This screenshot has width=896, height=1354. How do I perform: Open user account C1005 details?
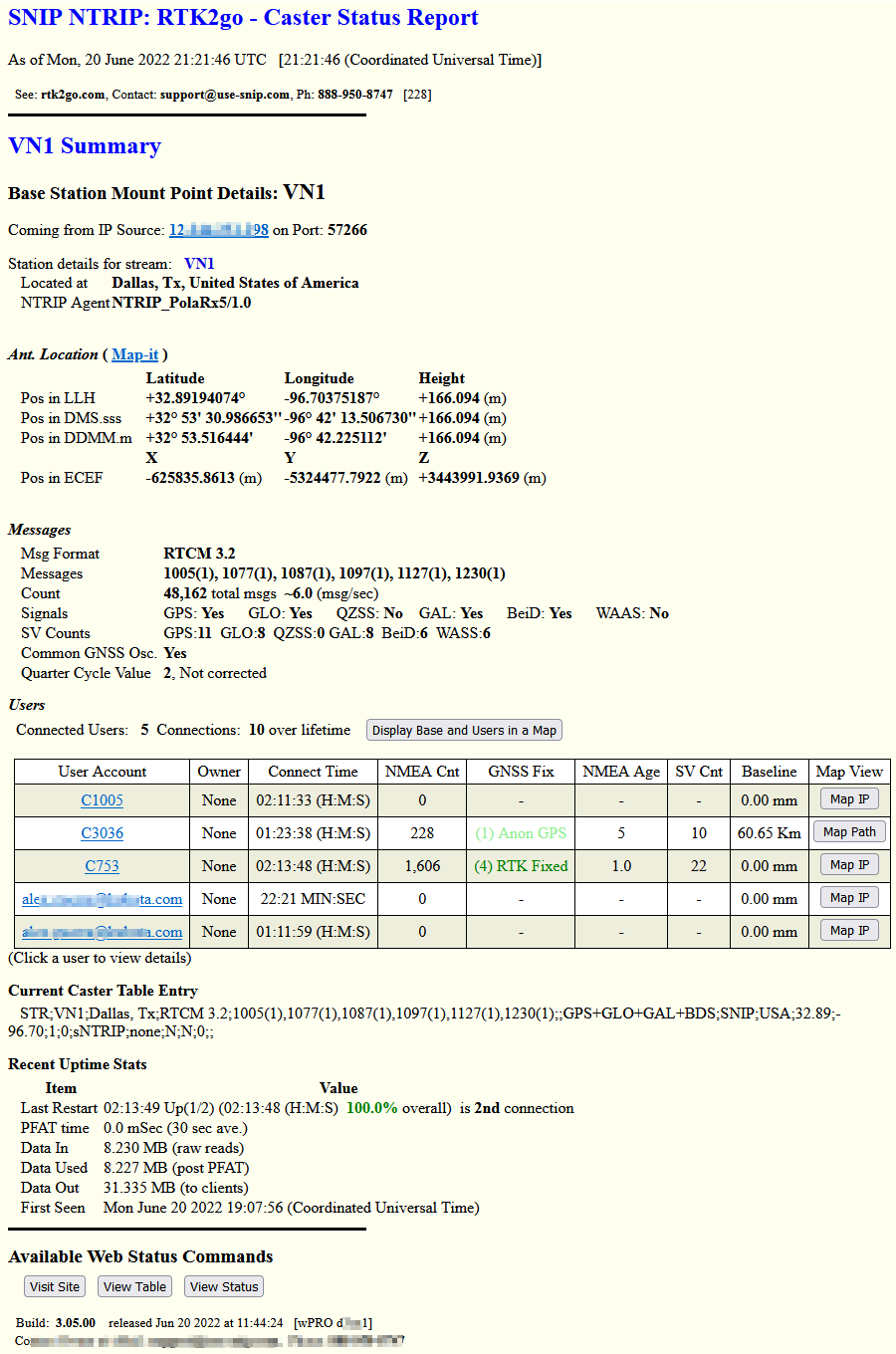click(x=103, y=800)
